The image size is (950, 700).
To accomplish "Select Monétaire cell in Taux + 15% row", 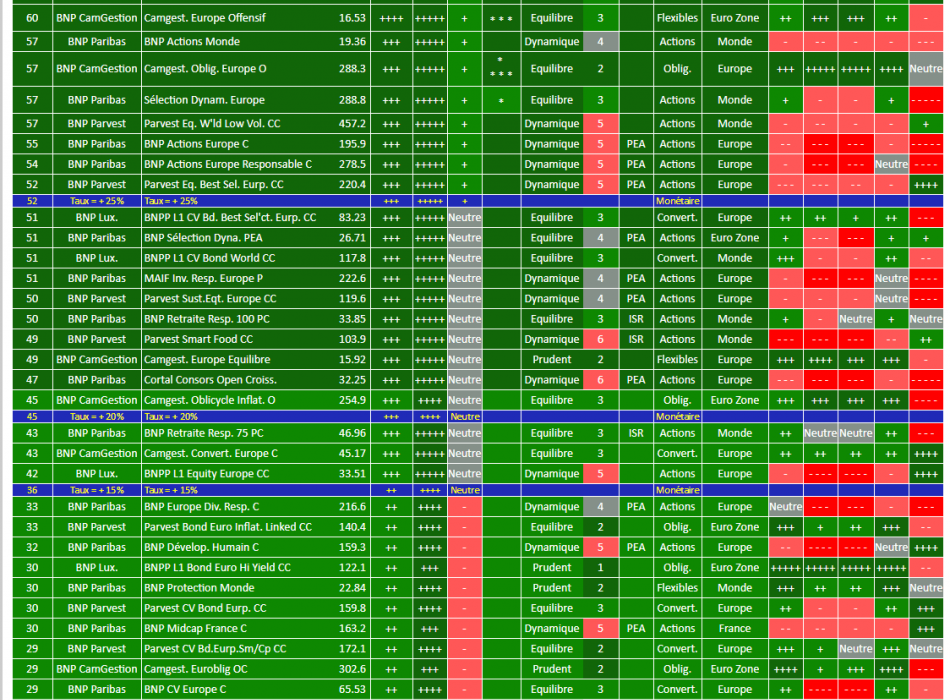I will tap(678, 490).
